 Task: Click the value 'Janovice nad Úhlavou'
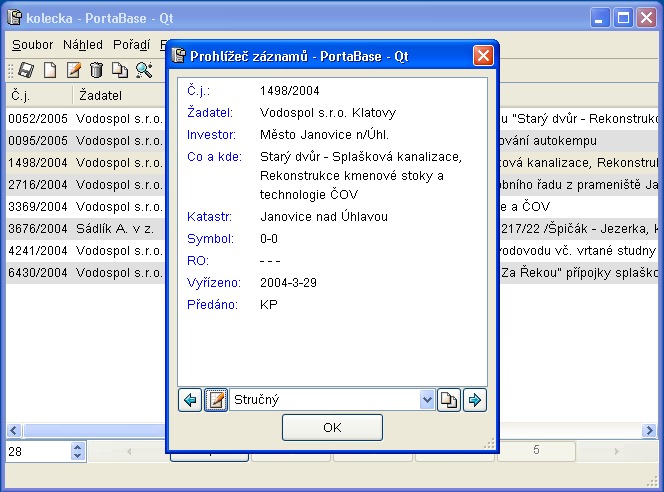324,217
